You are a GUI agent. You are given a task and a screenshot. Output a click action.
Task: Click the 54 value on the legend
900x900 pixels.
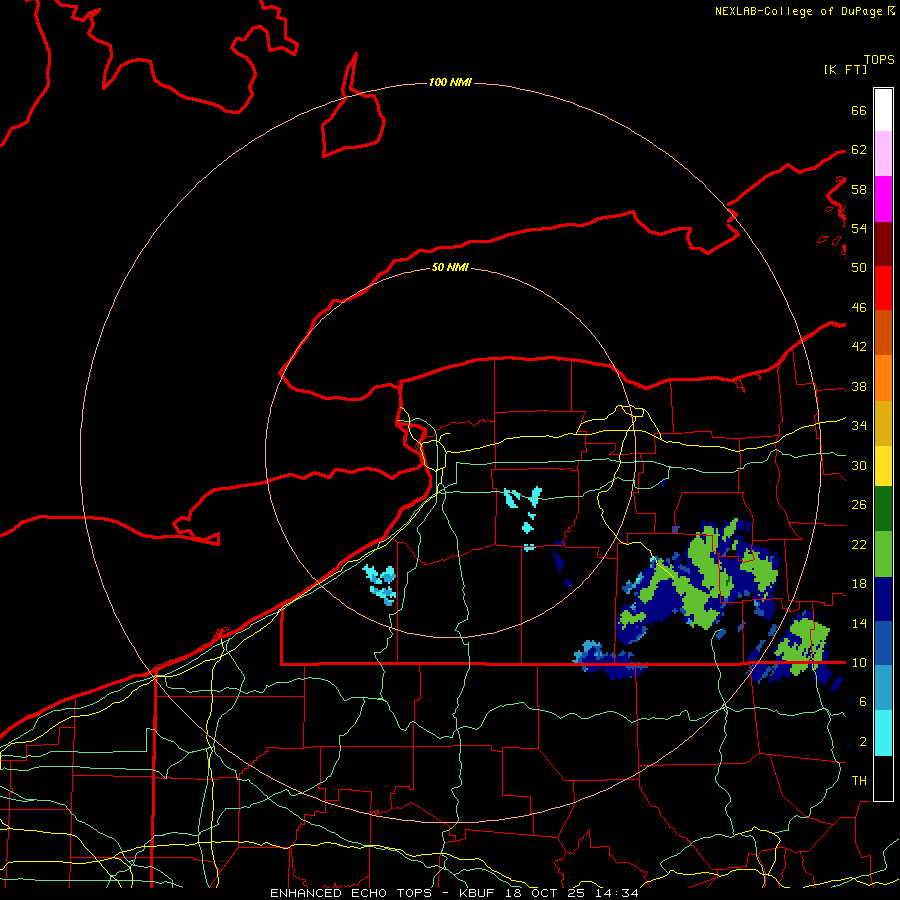pos(859,228)
